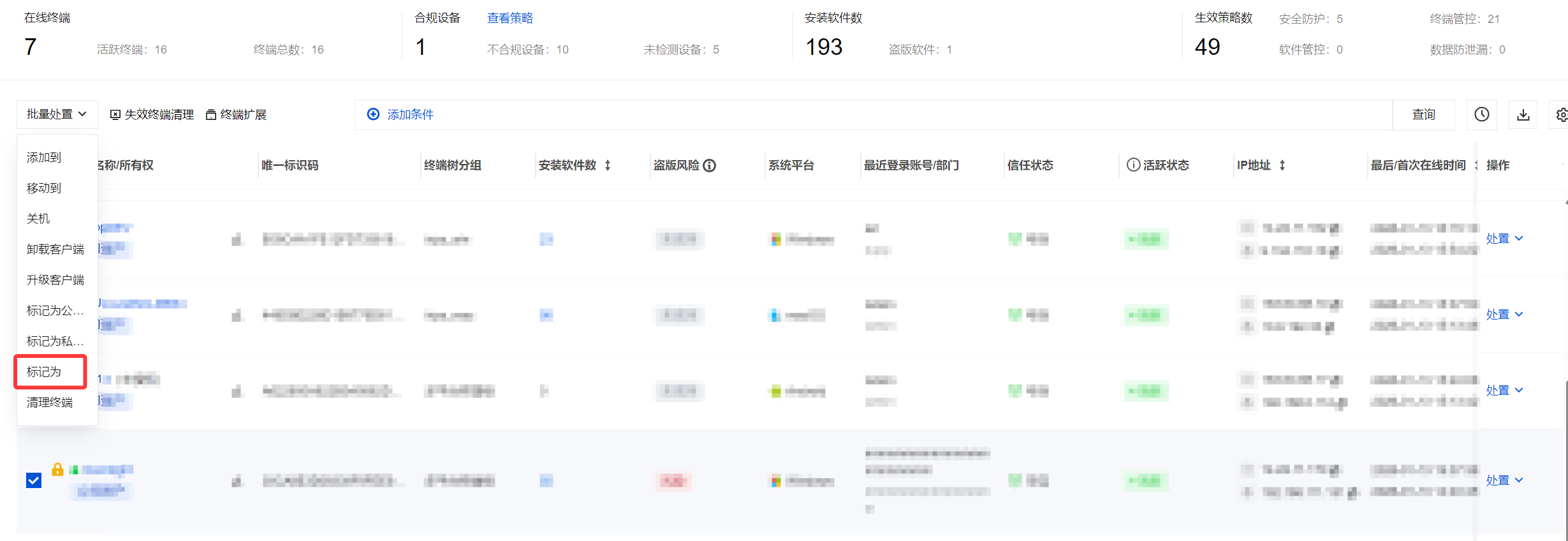This screenshot has width=1568, height=541.
Task: Expand the 批量处置 dropdown
Action: tap(57, 114)
